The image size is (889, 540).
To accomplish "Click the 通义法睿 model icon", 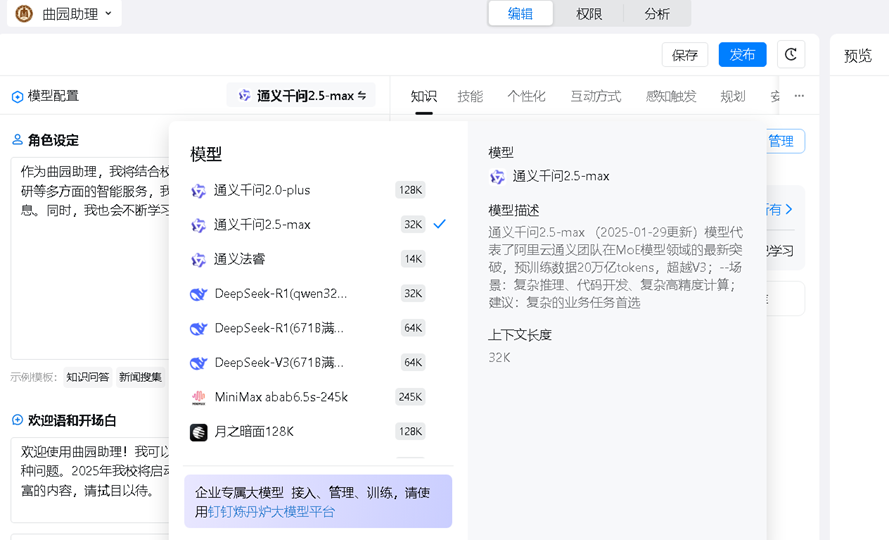I will [x=198, y=260].
